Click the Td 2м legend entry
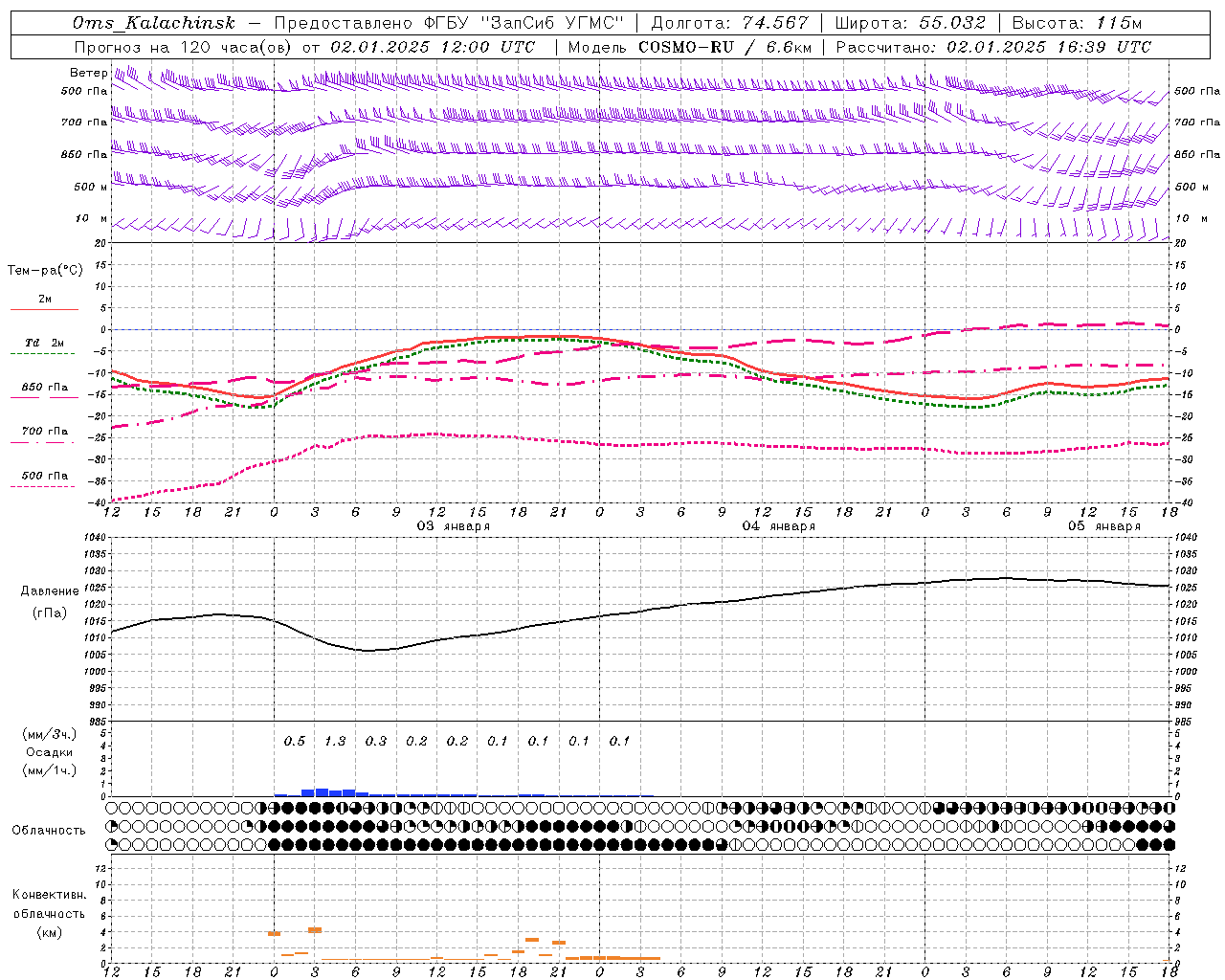This screenshot has height=980, width=1225. tap(45, 343)
